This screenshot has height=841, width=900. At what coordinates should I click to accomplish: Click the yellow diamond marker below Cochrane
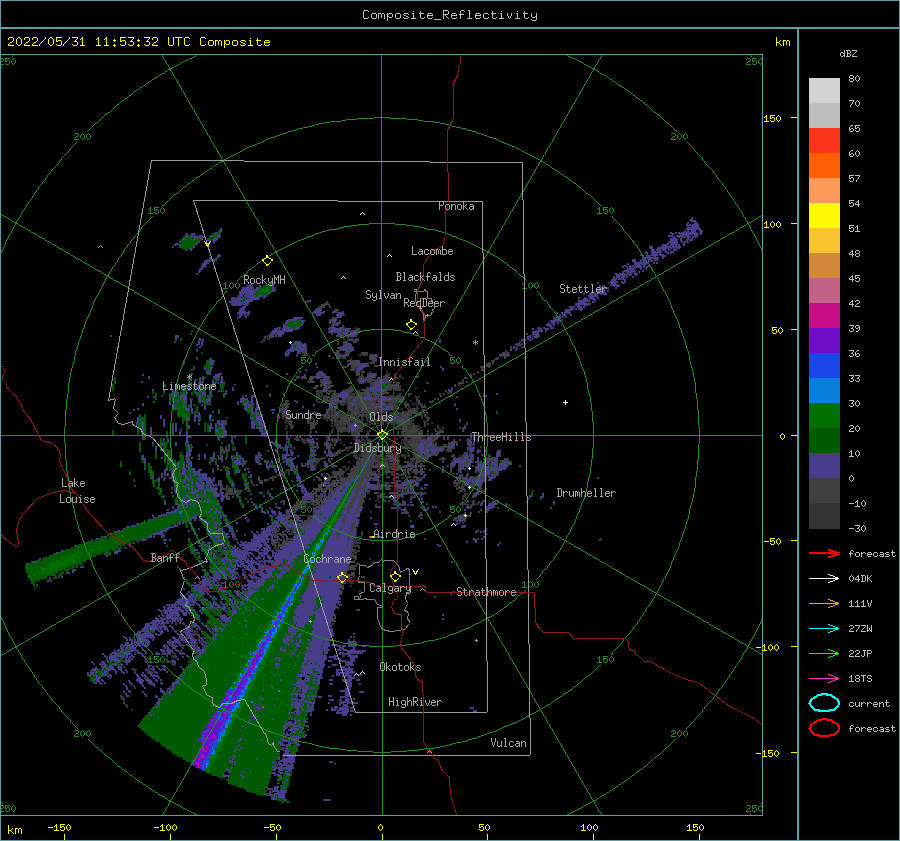click(x=342, y=577)
